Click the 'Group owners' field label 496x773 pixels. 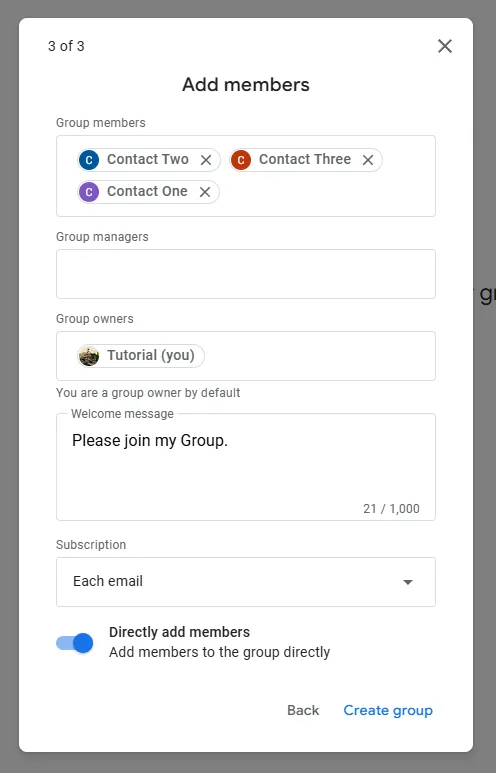pos(95,319)
